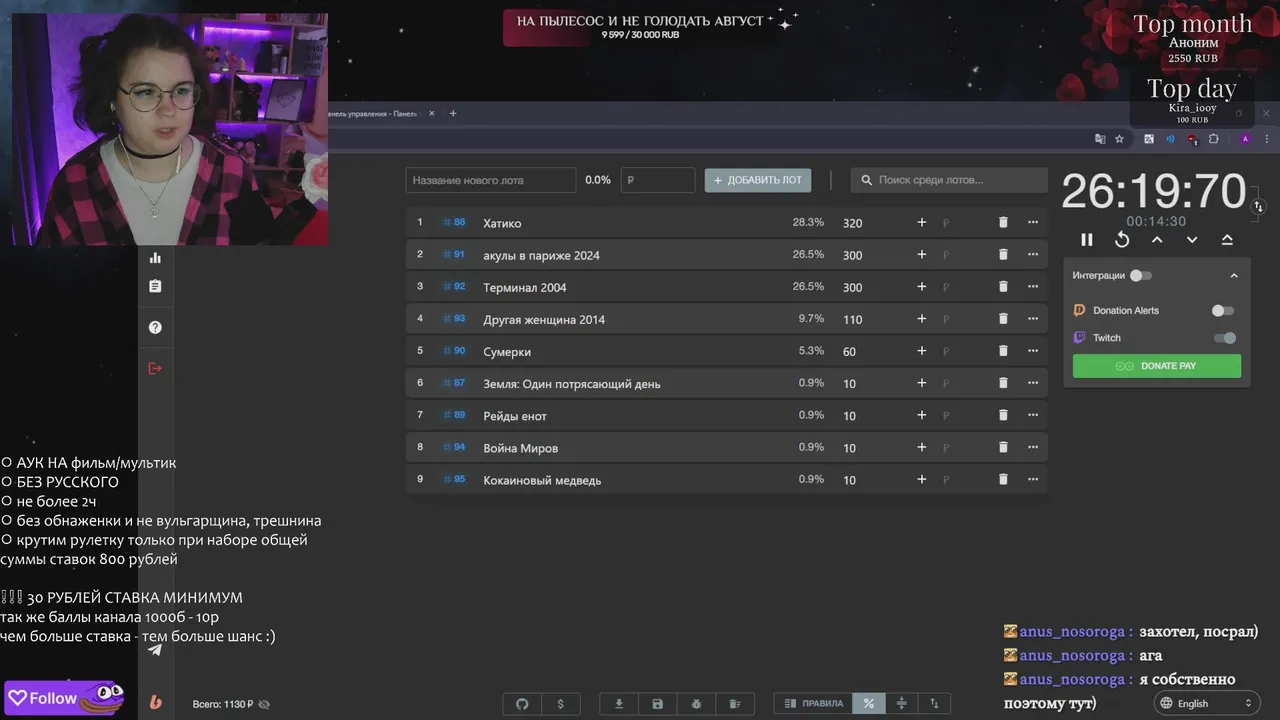Image resolution: width=1280 pixels, height=720 pixels.
Task: Click amount 320 in Хатико row
Action: (852, 223)
